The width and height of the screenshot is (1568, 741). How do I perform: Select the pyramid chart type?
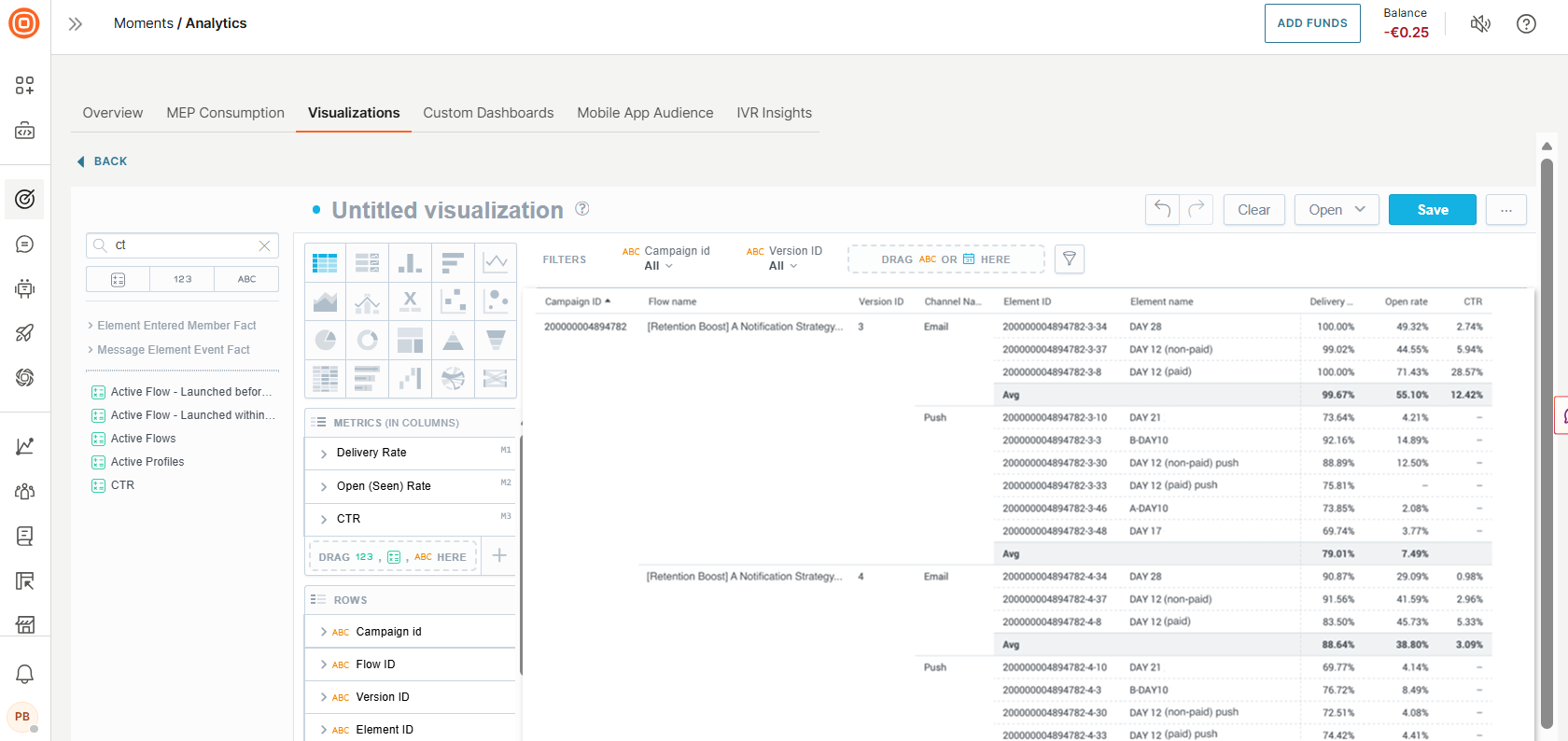tap(453, 340)
